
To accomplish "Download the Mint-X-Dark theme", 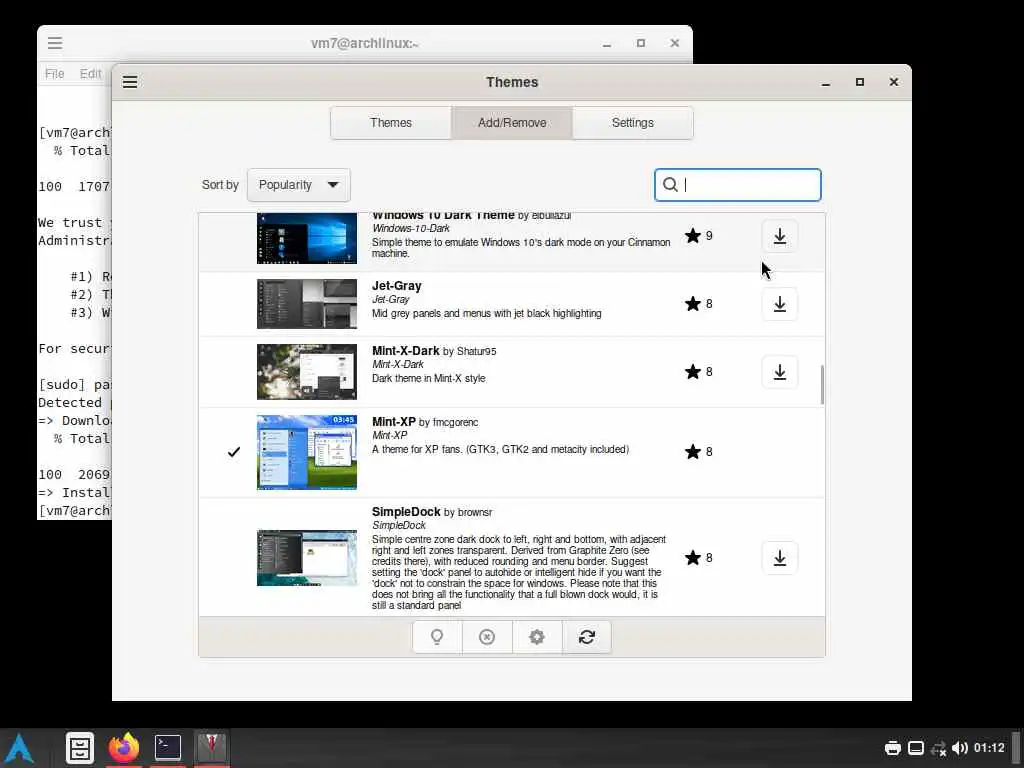I will tap(780, 372).
